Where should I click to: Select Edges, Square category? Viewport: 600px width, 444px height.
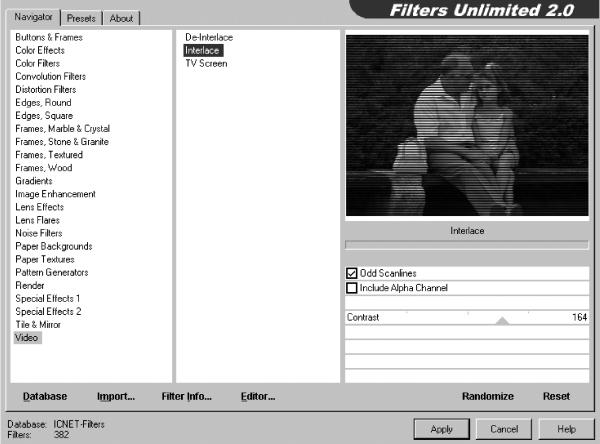point(44,115)
